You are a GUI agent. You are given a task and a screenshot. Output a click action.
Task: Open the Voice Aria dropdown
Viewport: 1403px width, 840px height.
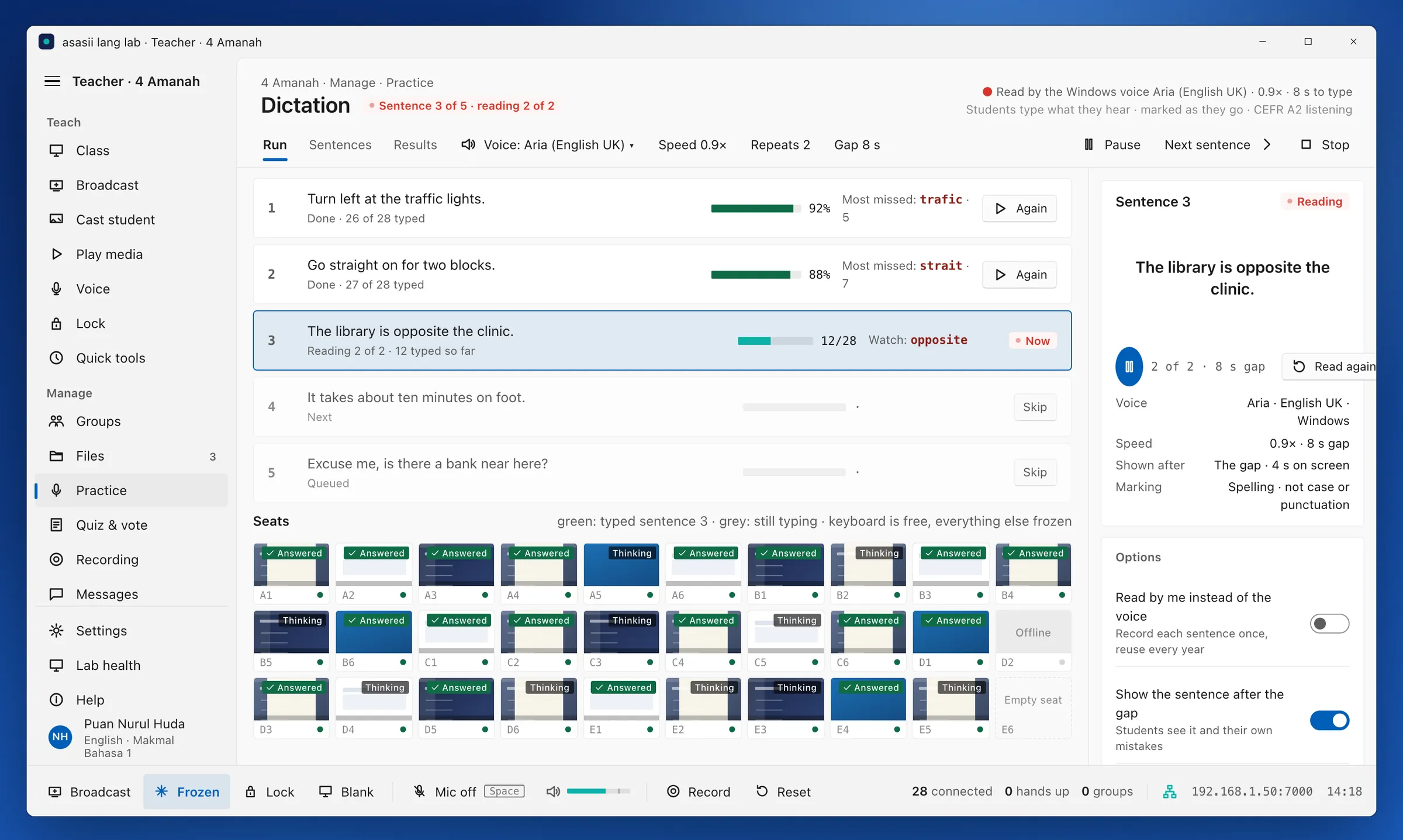point(548,145)
